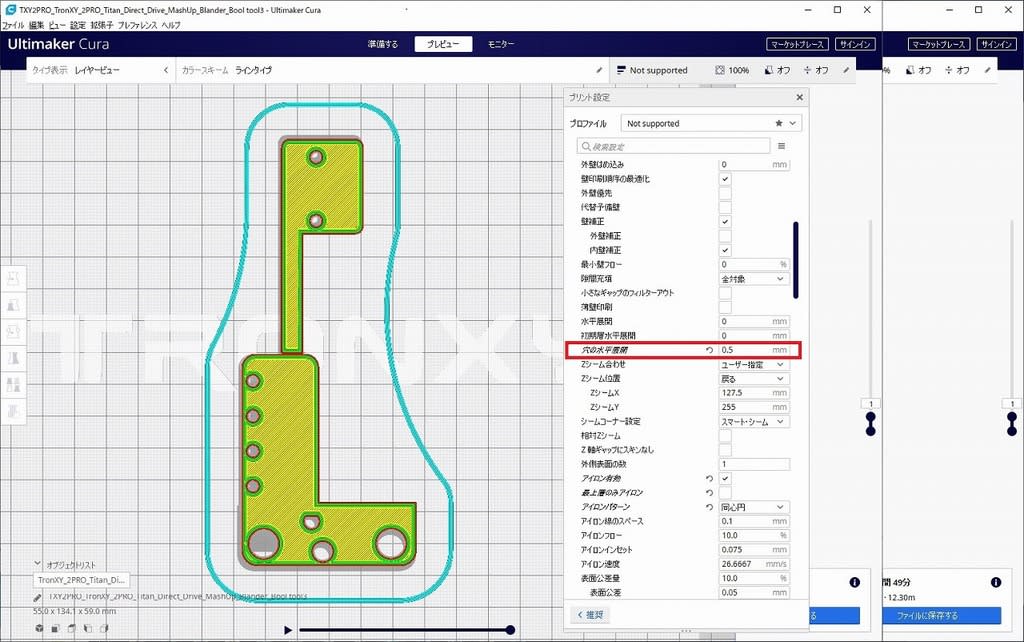Toggle 相対Zシーム checkbox
1024x642 pixels.
pos(725,436)
